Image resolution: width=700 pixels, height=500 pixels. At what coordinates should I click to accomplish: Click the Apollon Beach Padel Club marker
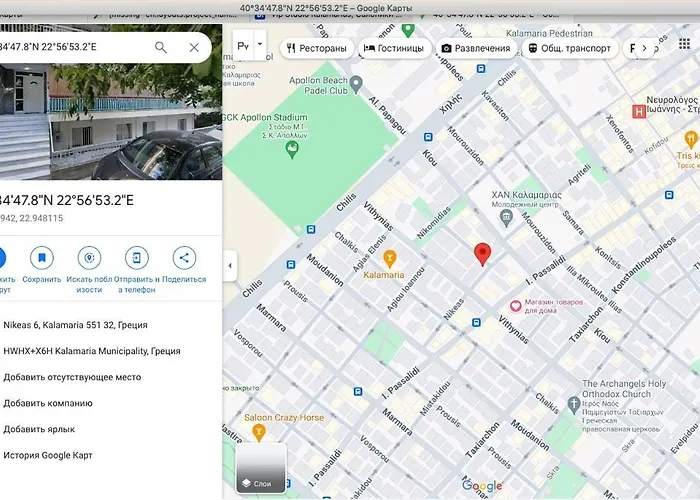356,84
